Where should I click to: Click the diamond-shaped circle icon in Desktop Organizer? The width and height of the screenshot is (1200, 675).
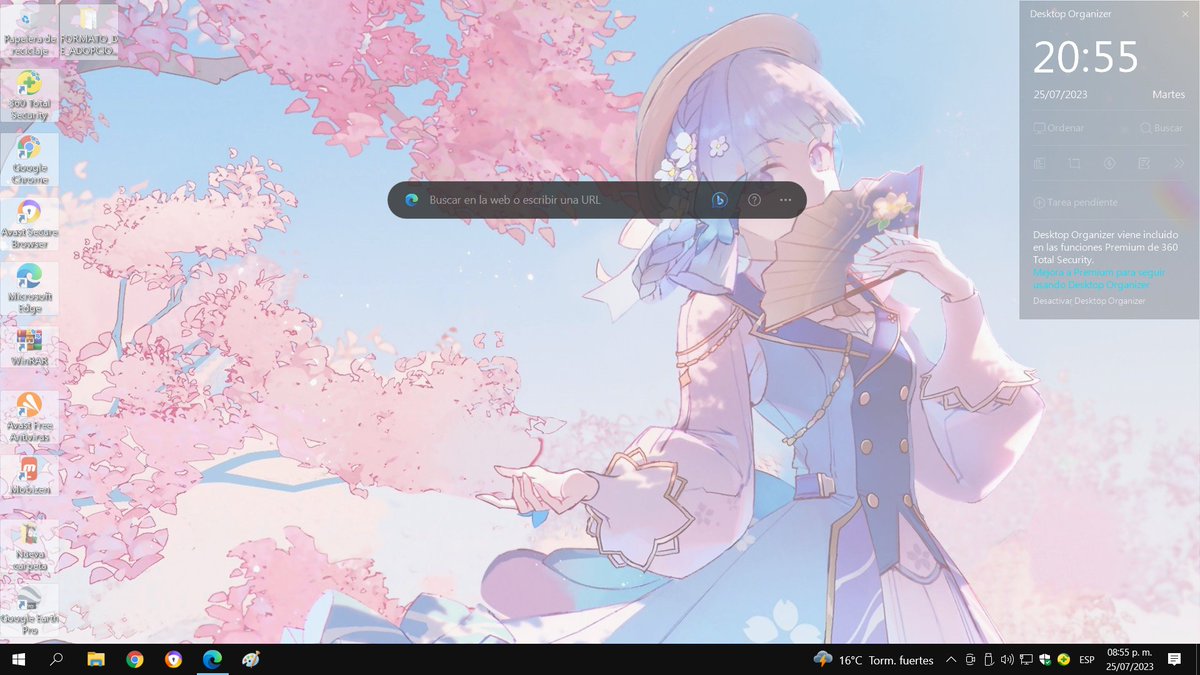coord(1109,163)
